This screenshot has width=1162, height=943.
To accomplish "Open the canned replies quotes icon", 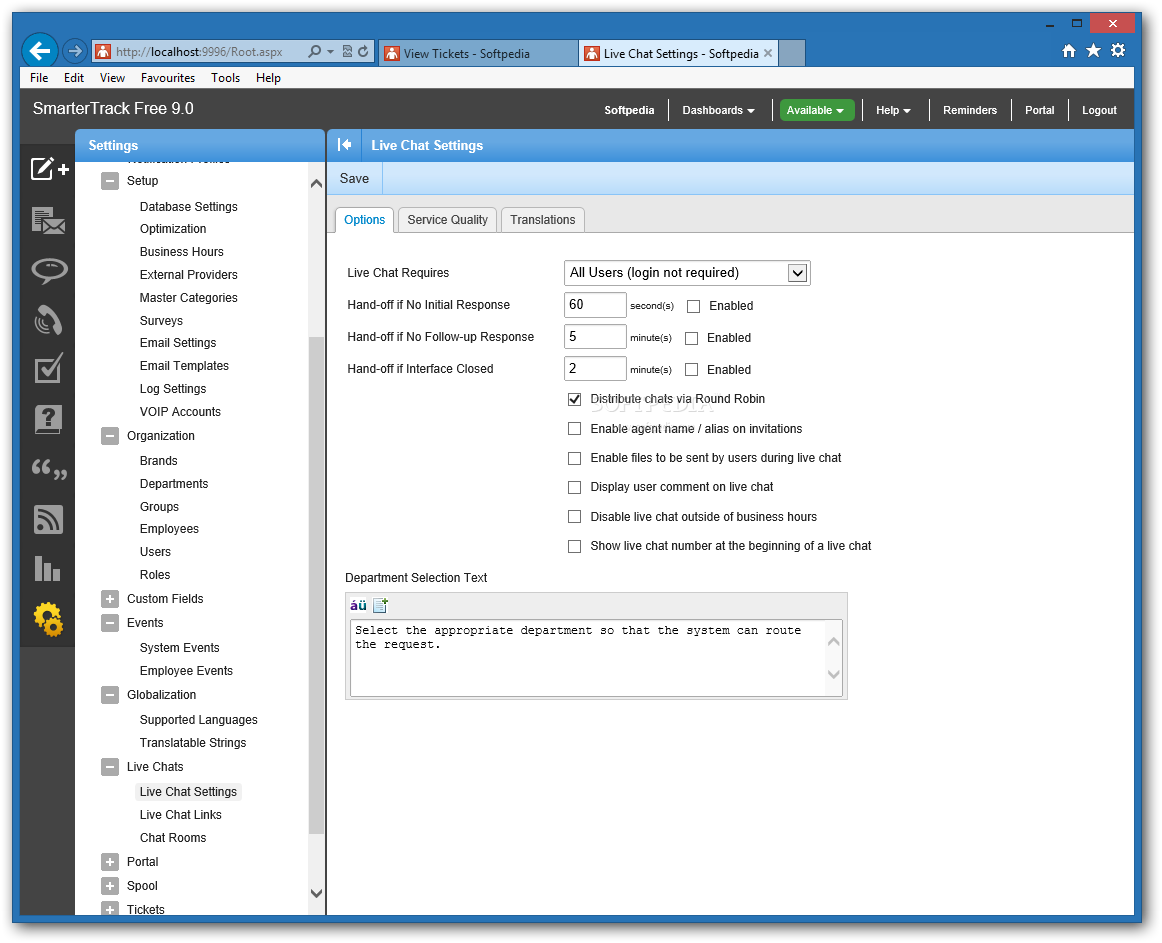I will point(49,469).
